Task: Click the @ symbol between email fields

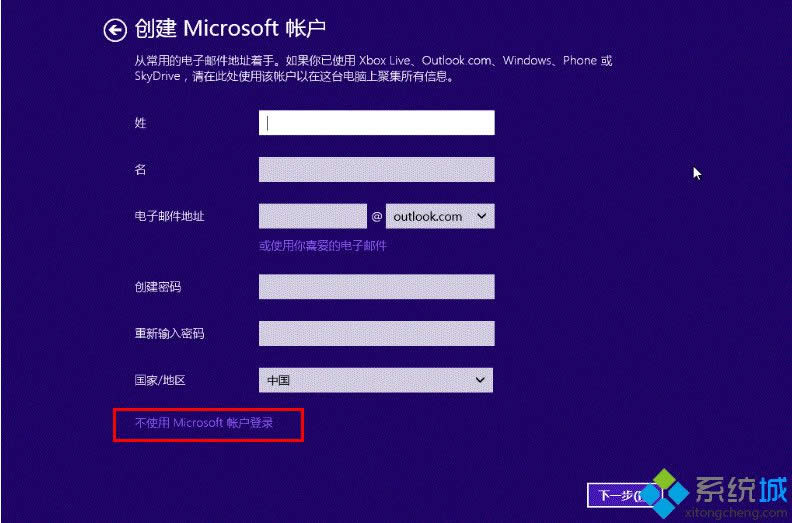Action: [376, 217]
